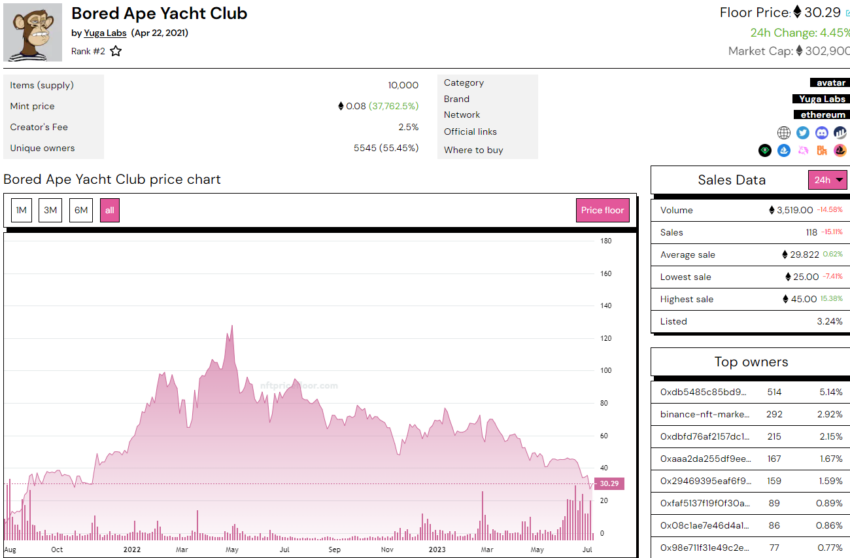Open the dark blue bar-chart analytics icon
The image size is (850, 558).
click(x=840, y=132)
